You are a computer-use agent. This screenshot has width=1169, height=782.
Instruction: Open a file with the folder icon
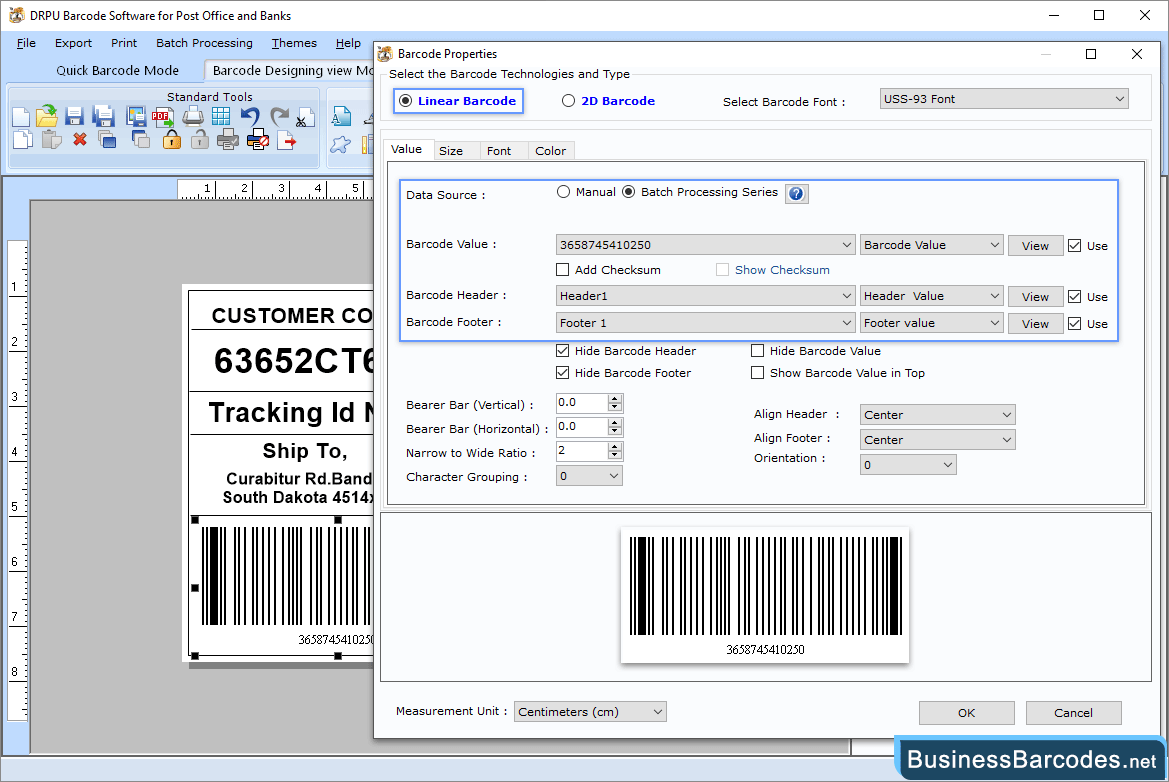click(x=47, y=116)
